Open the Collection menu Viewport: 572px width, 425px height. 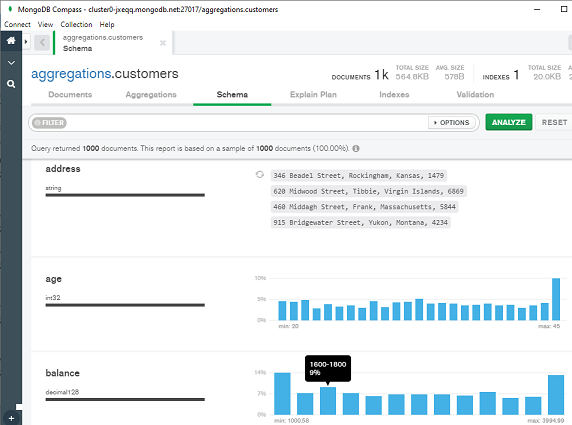76,24
